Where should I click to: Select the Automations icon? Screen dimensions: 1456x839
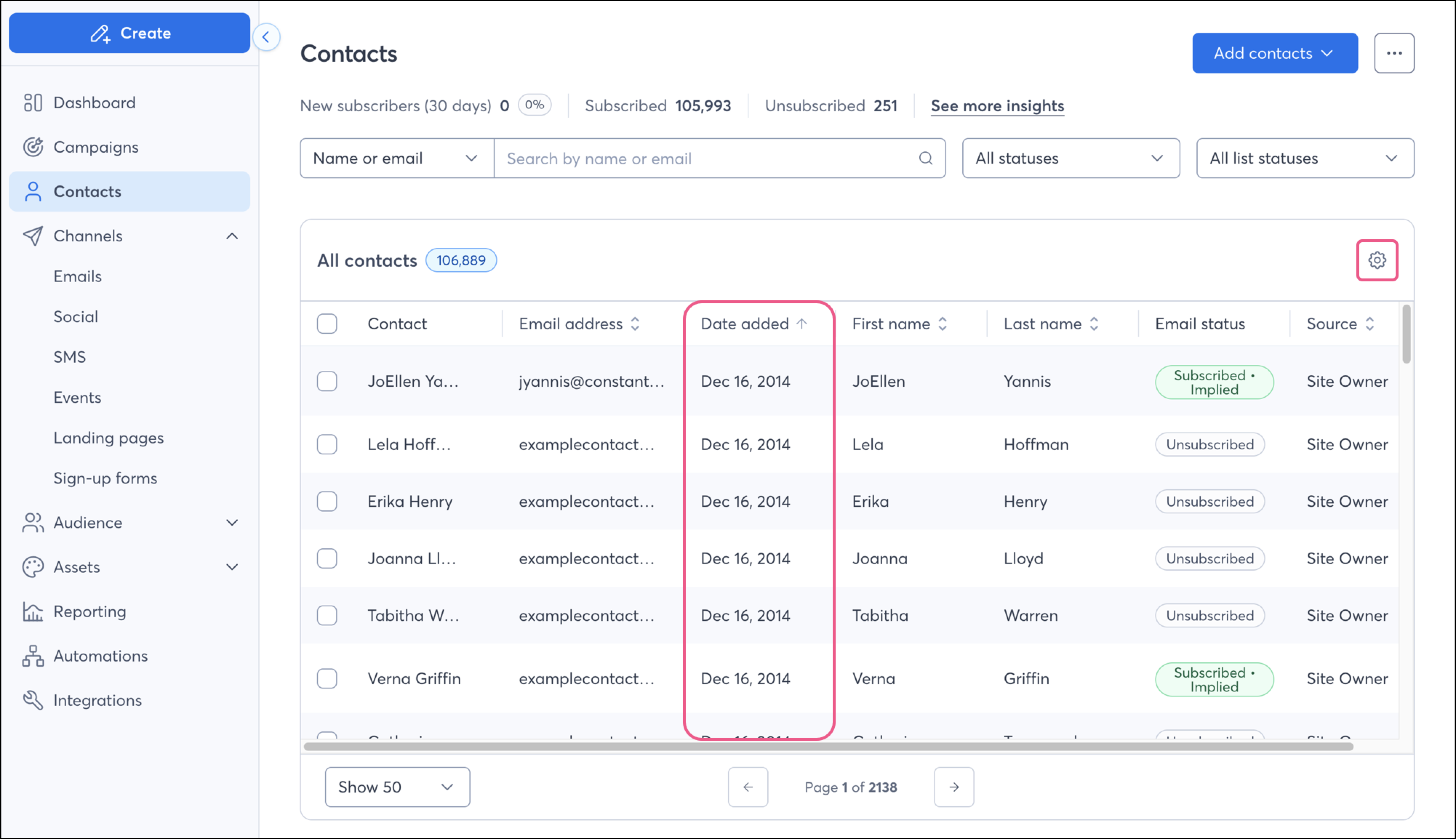[33, 656]
